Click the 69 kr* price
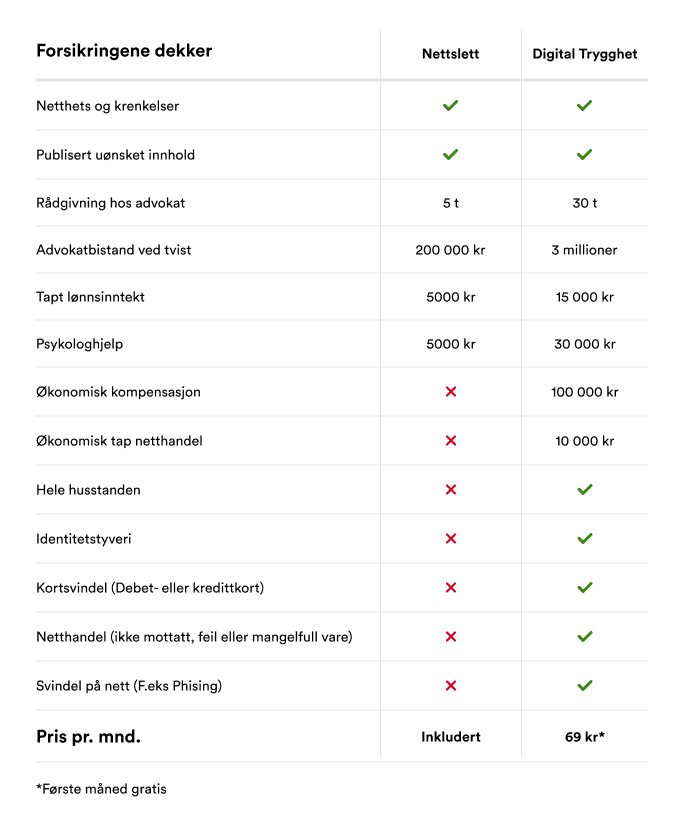Viewport: 684px width, 836px height. [x=585, y=737]
